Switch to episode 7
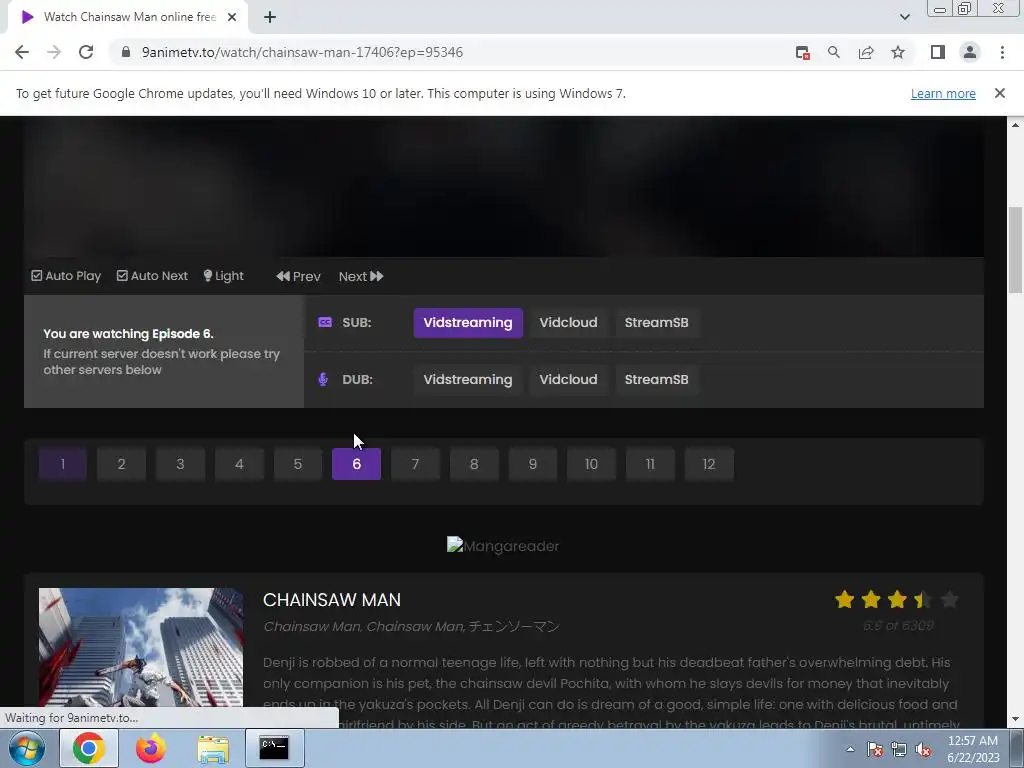1024x768 pixels. tap(415, 464)
